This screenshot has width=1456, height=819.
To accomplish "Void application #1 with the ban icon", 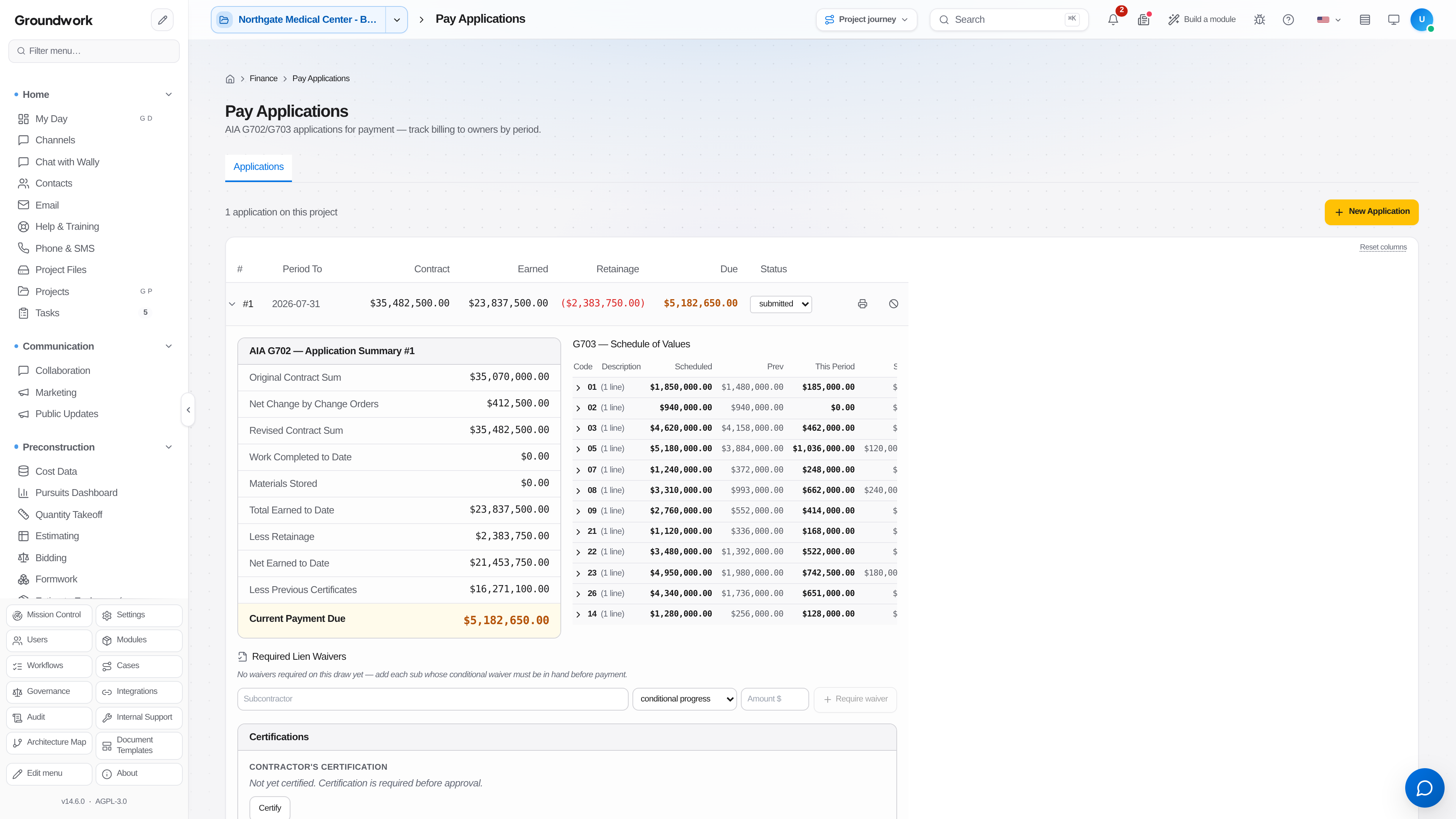I will tap(894, 304).
